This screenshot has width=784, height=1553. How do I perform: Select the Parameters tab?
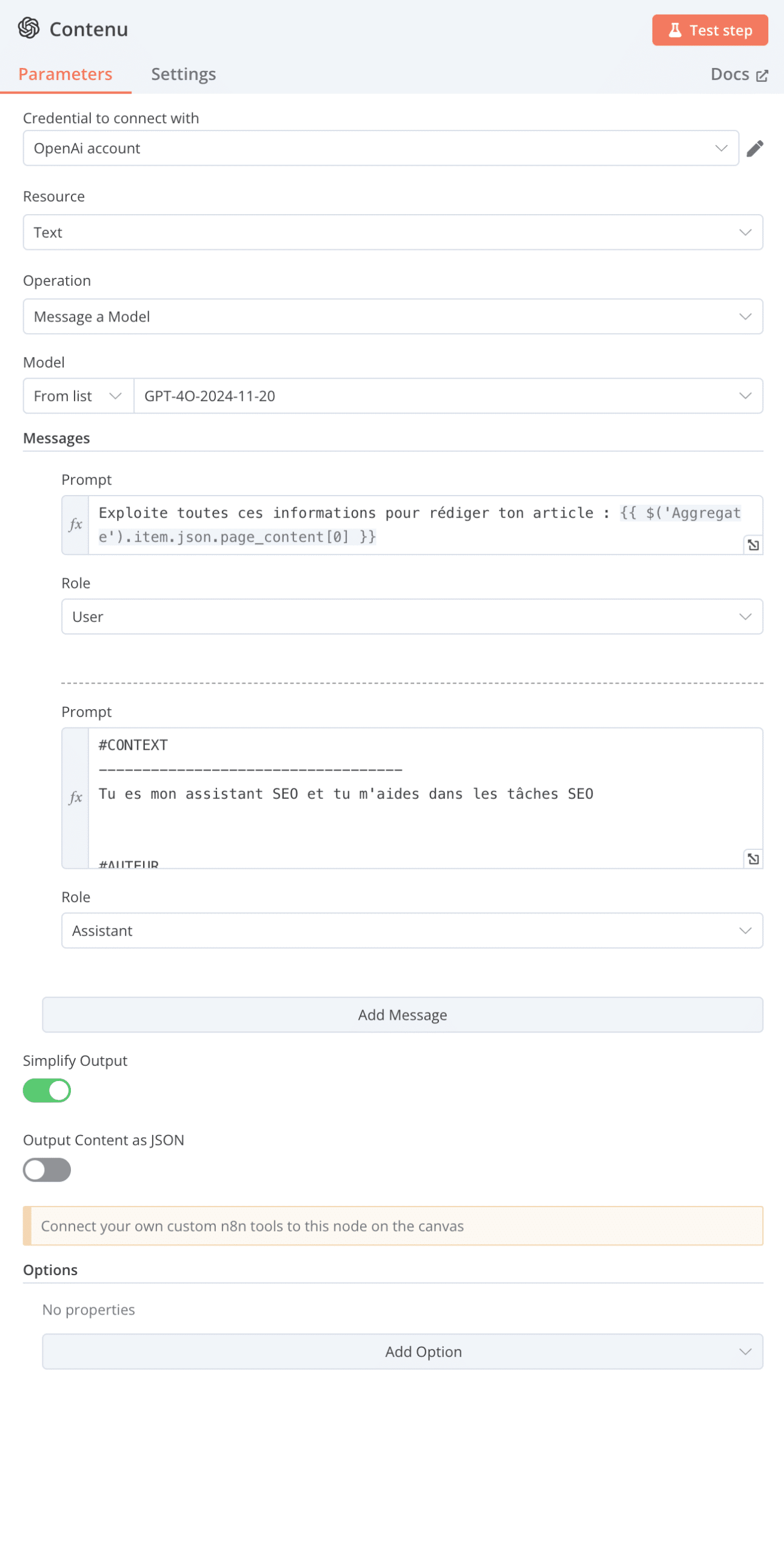pos(65,74)
